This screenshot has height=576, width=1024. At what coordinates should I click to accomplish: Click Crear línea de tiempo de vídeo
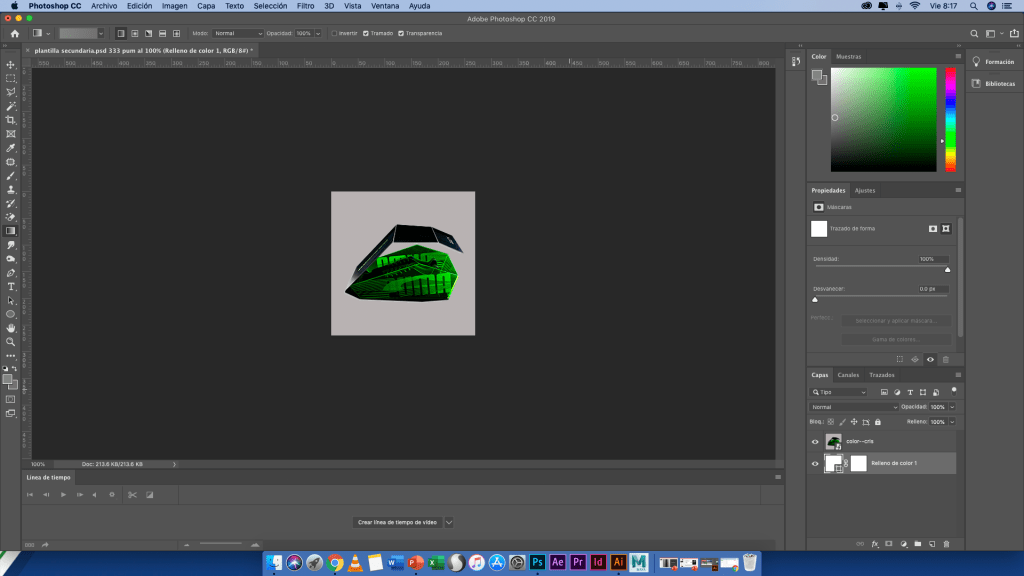[397, 522]
